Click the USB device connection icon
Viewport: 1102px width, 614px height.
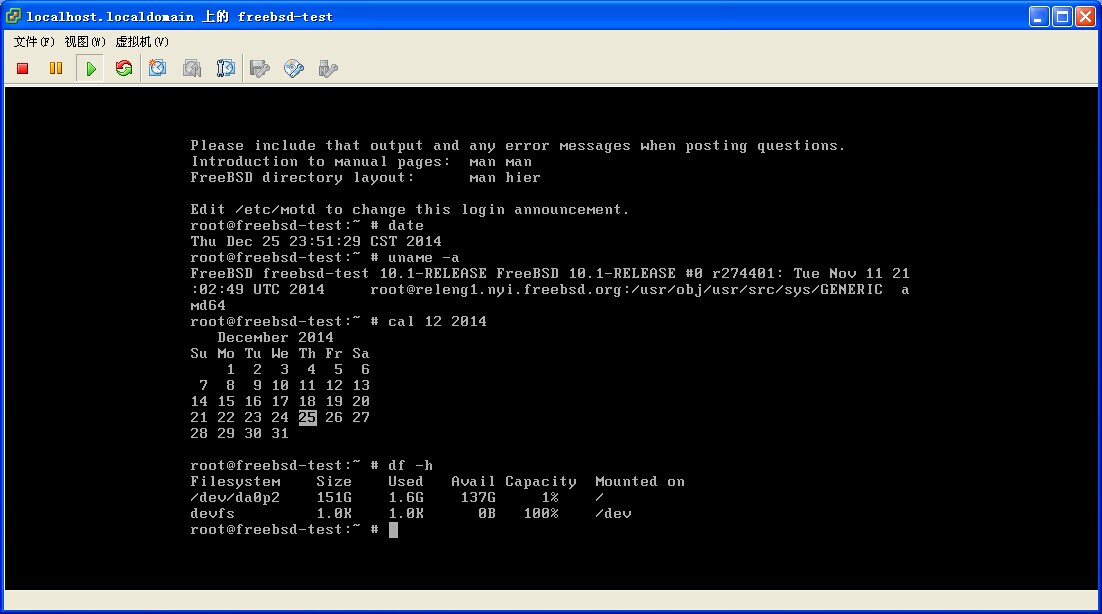tap(327, 68)
